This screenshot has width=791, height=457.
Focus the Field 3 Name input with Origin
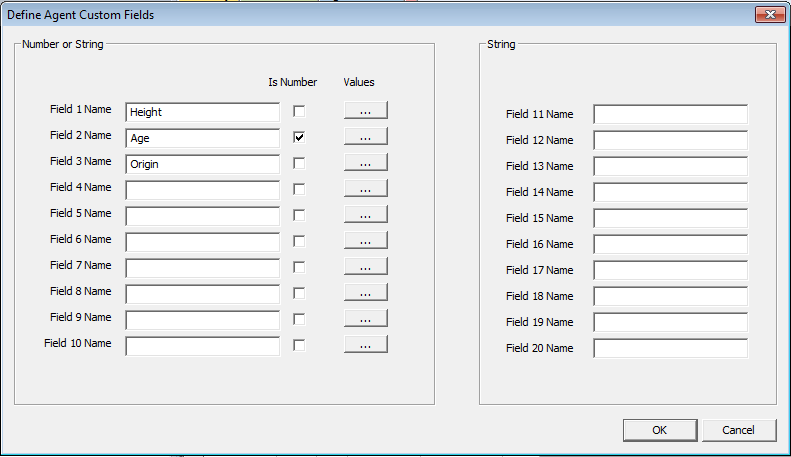point(202,164)
